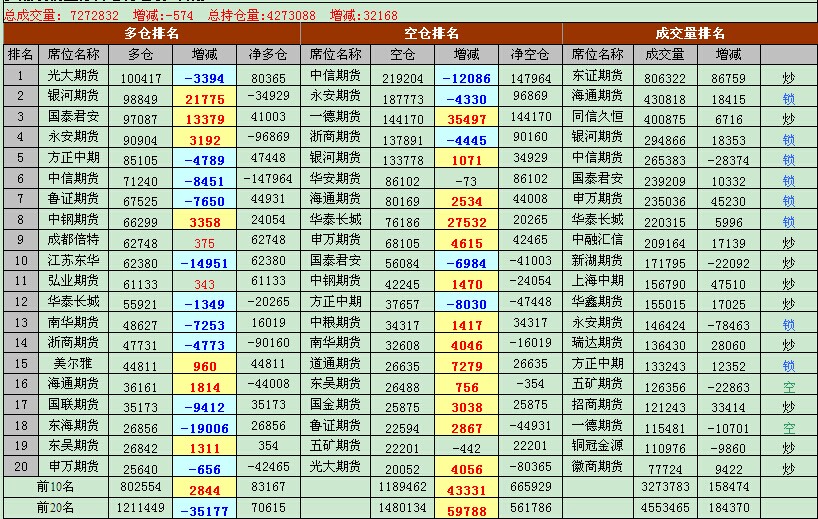Click total open interest value 4273088

point(291,16)
